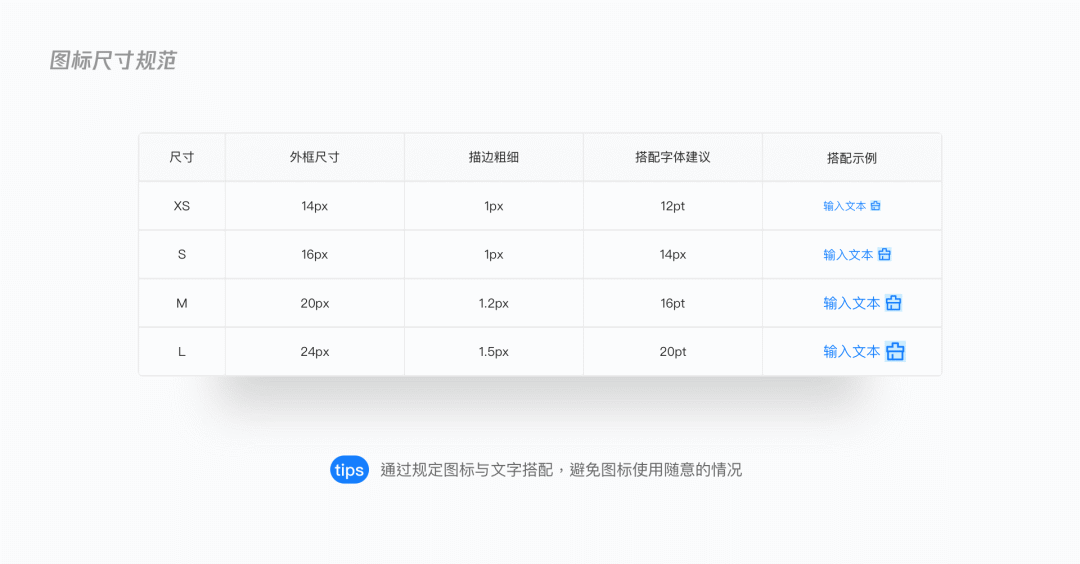Click the 输入文本 link in XS row
1080x564 pixels.
click(844, 206)
